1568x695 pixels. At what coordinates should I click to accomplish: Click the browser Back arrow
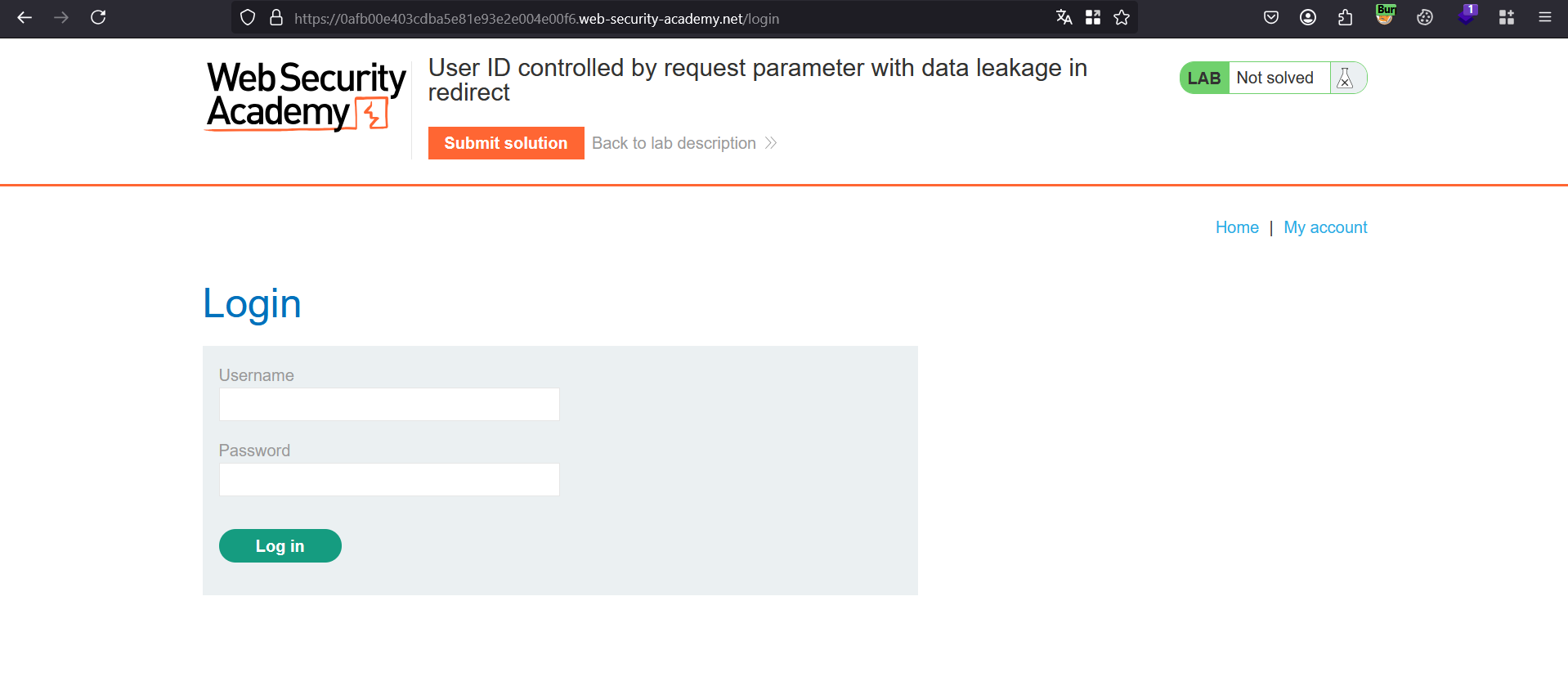click(25, 17)
